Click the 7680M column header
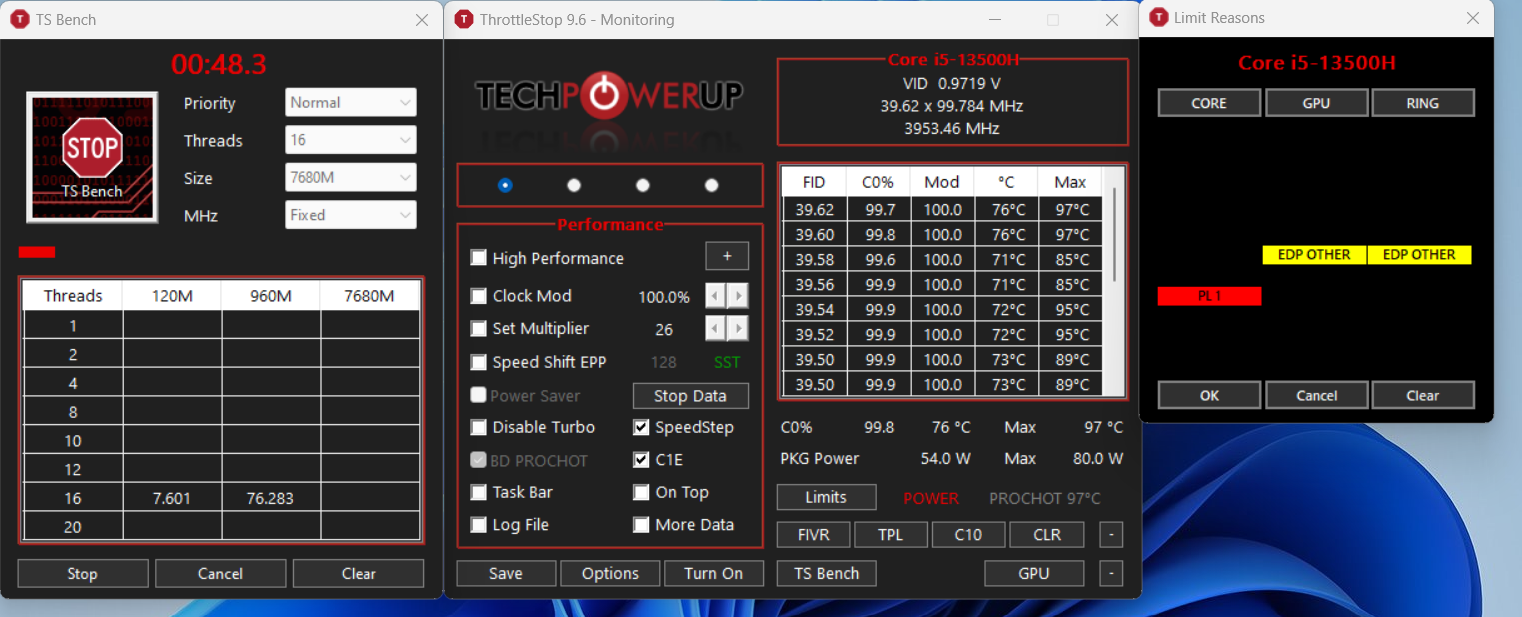Image resolution: width=1522 pixels, height=617 pixels. click(x=369, y=296)
